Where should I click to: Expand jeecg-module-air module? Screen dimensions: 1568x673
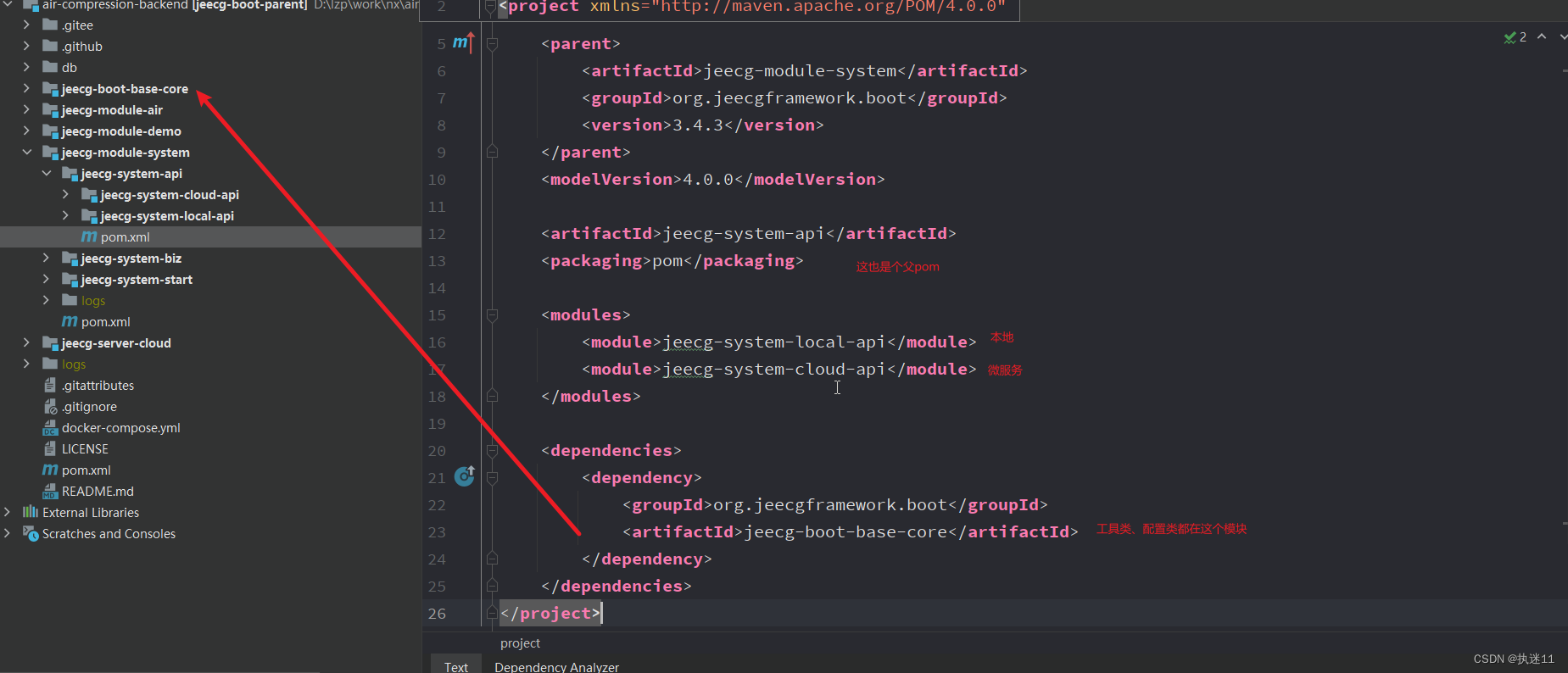[x=26, y=109]
